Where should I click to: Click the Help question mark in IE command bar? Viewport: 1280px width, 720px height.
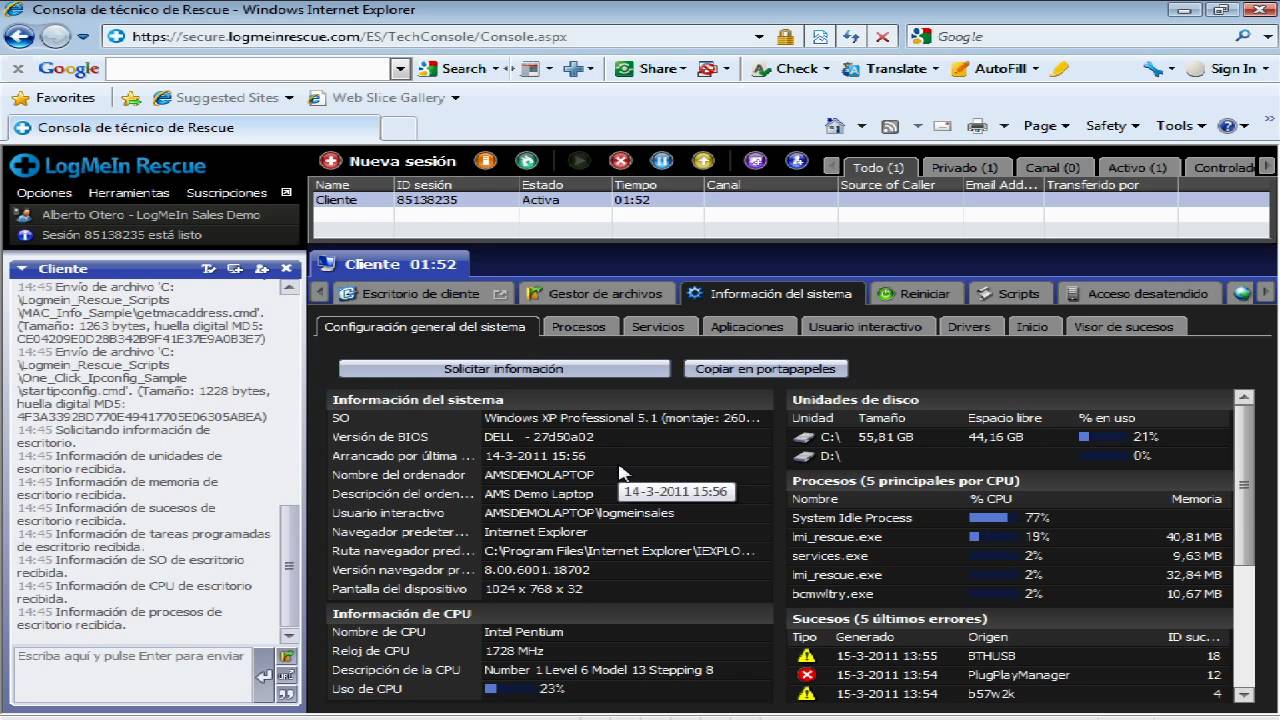(1227, 126)
